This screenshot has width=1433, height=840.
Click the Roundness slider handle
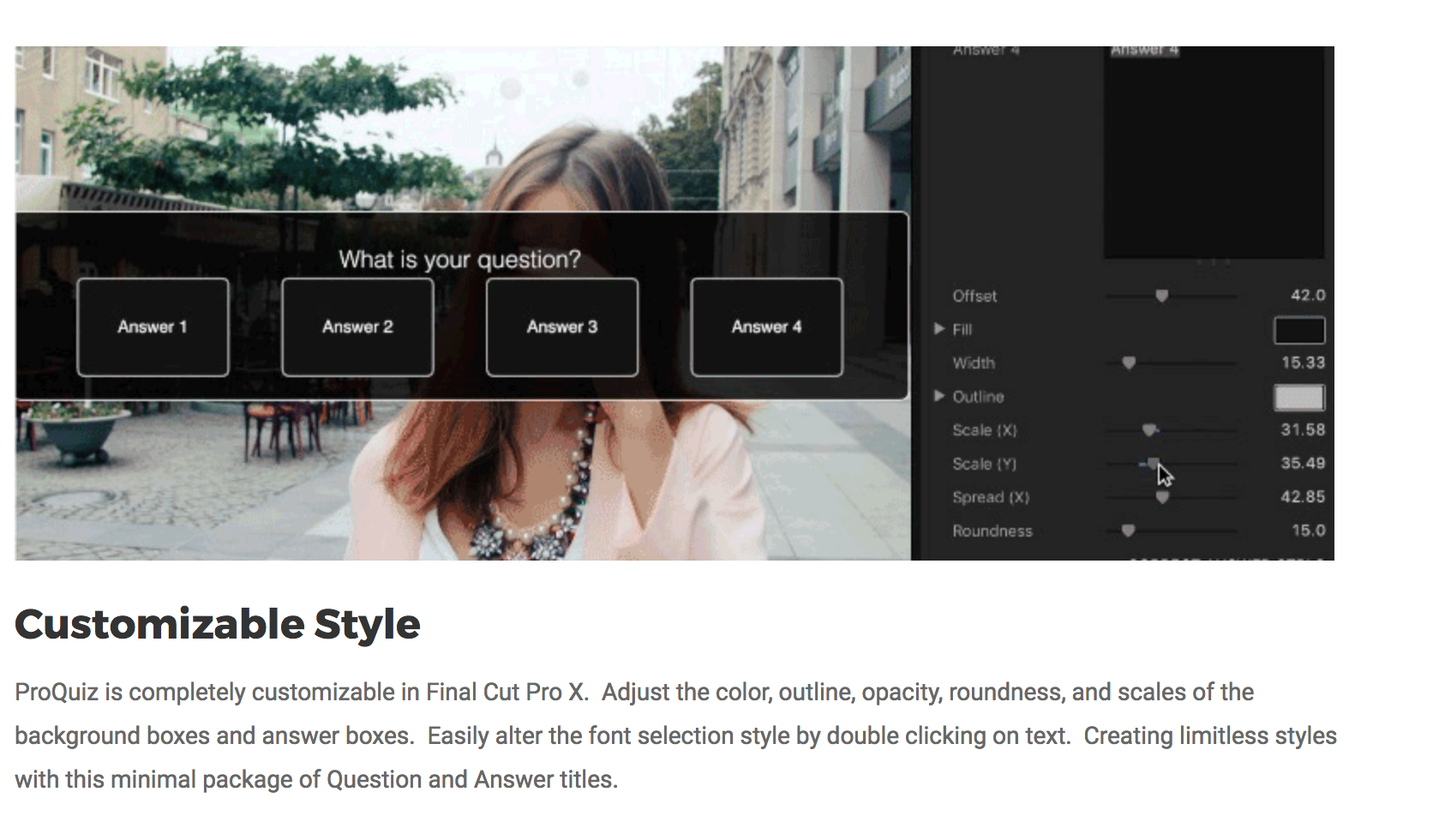1128,531
